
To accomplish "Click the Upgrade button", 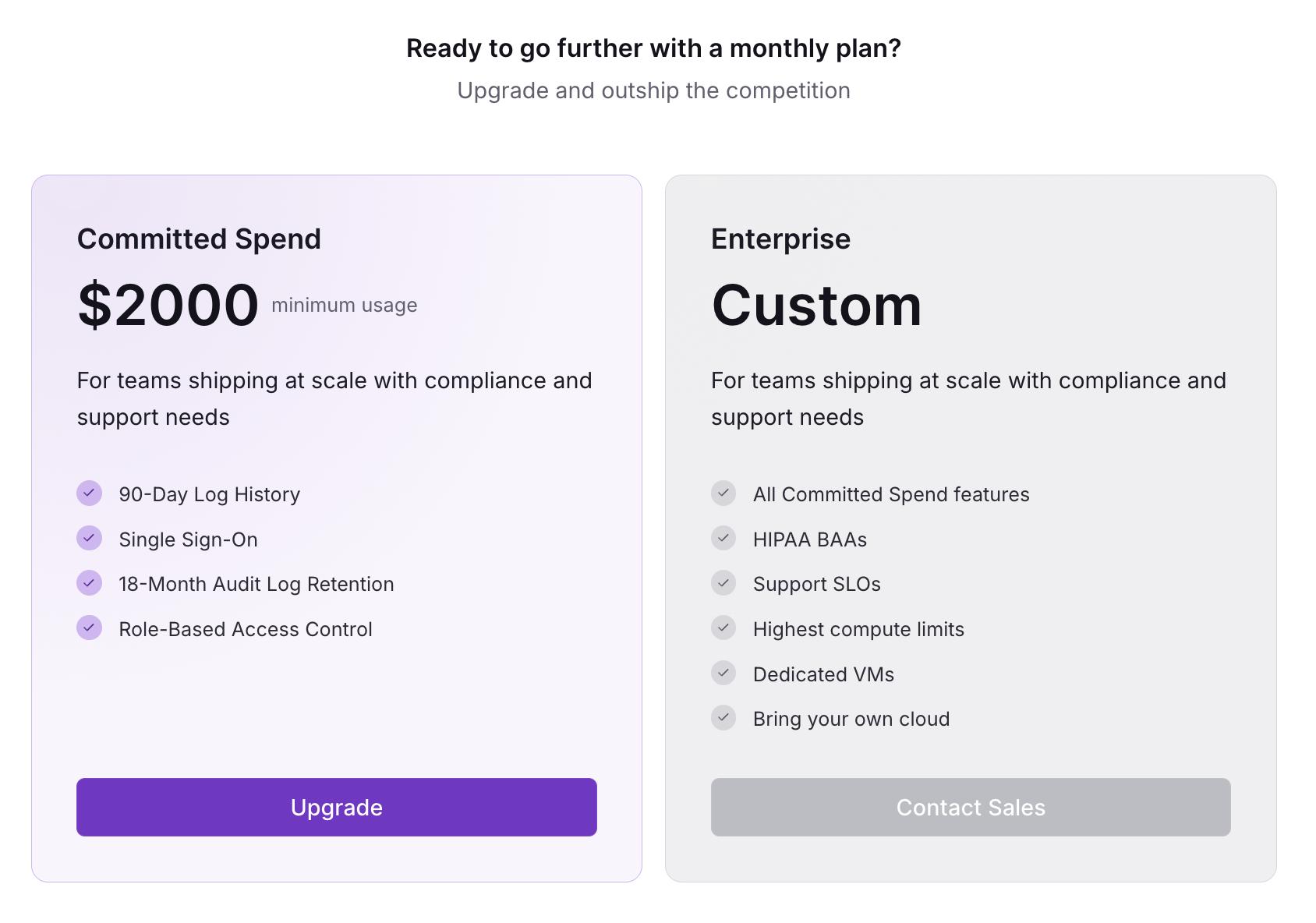I will 335,807.
